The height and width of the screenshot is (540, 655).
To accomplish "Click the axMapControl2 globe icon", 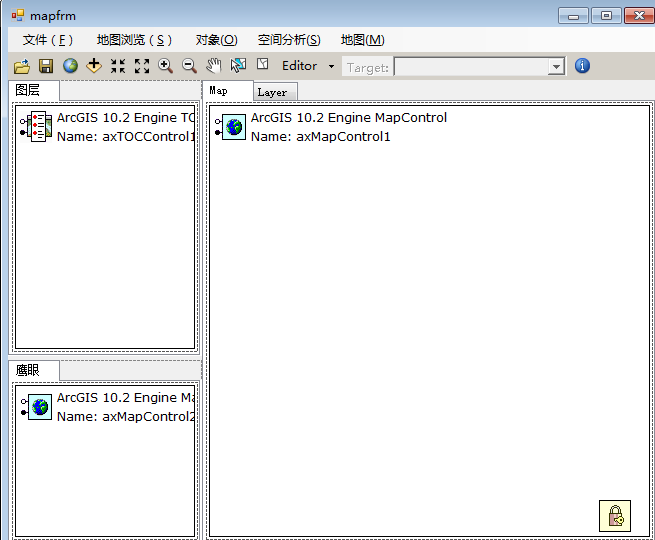I will pos(36,406).
